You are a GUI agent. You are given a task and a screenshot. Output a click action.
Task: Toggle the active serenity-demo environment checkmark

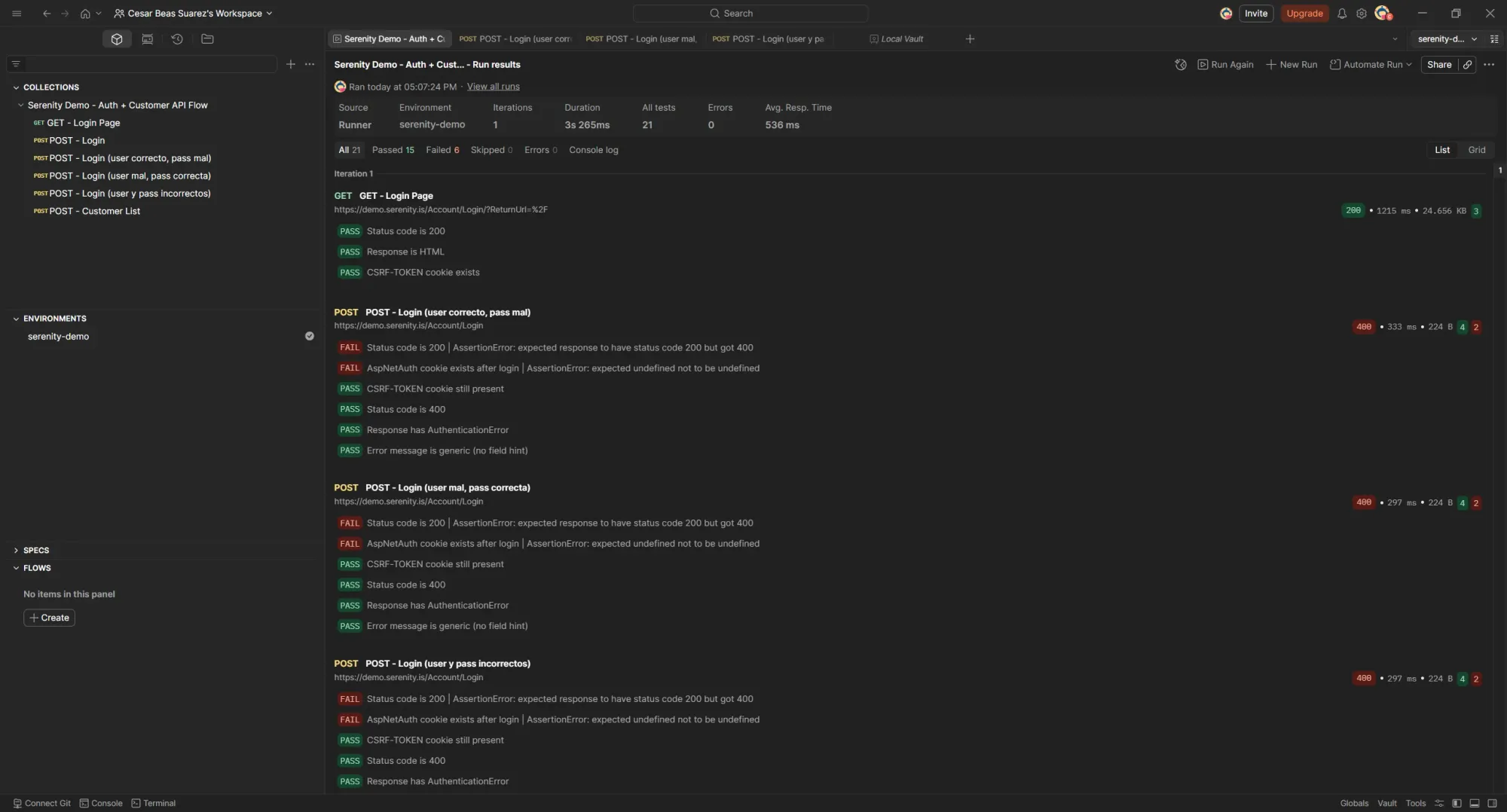click(x=310, y=336)
